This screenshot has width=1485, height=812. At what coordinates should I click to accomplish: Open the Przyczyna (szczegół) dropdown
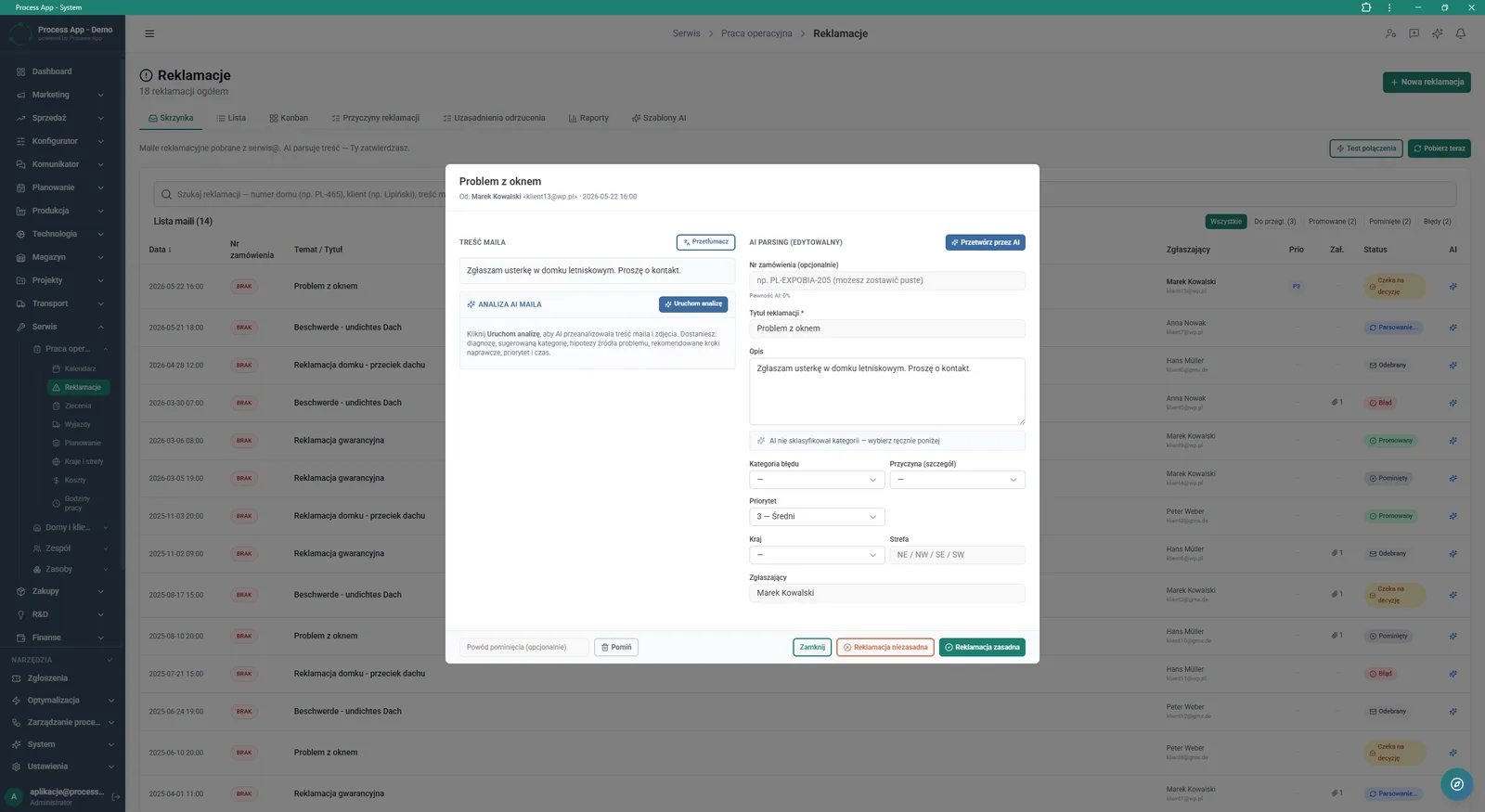957,480
